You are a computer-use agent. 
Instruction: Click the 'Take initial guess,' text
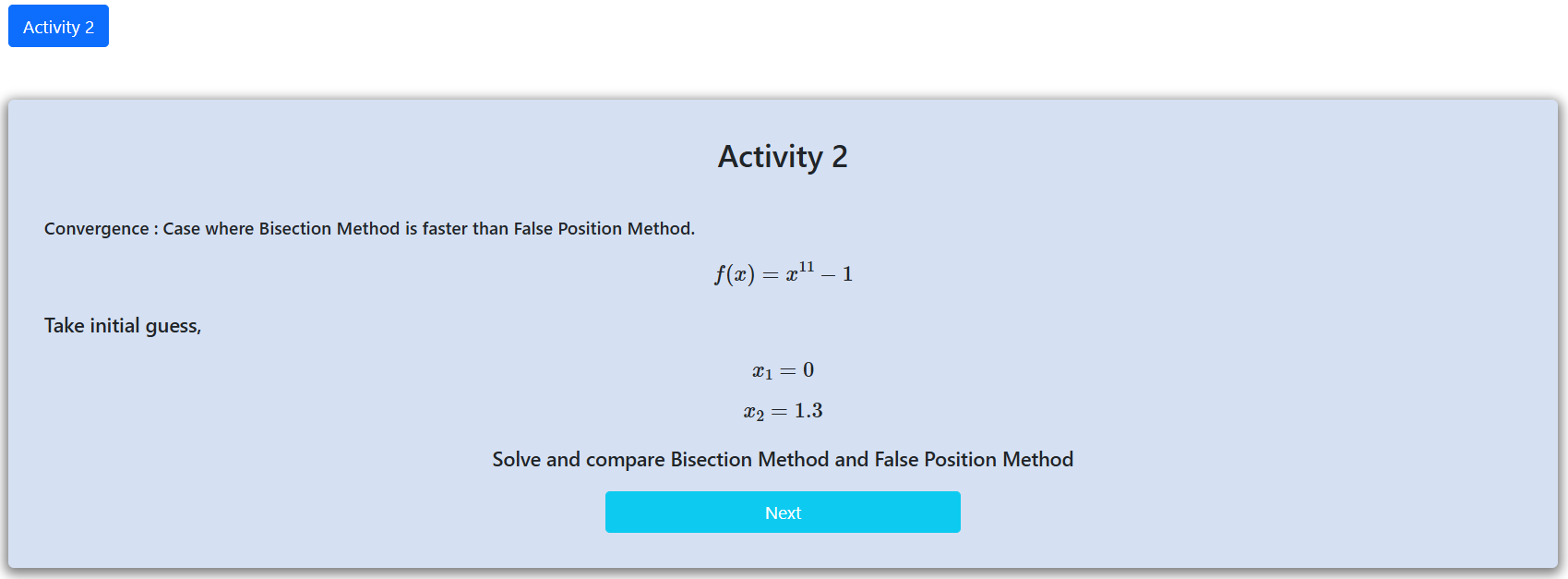pyautogui.click(x=123, y=326)
